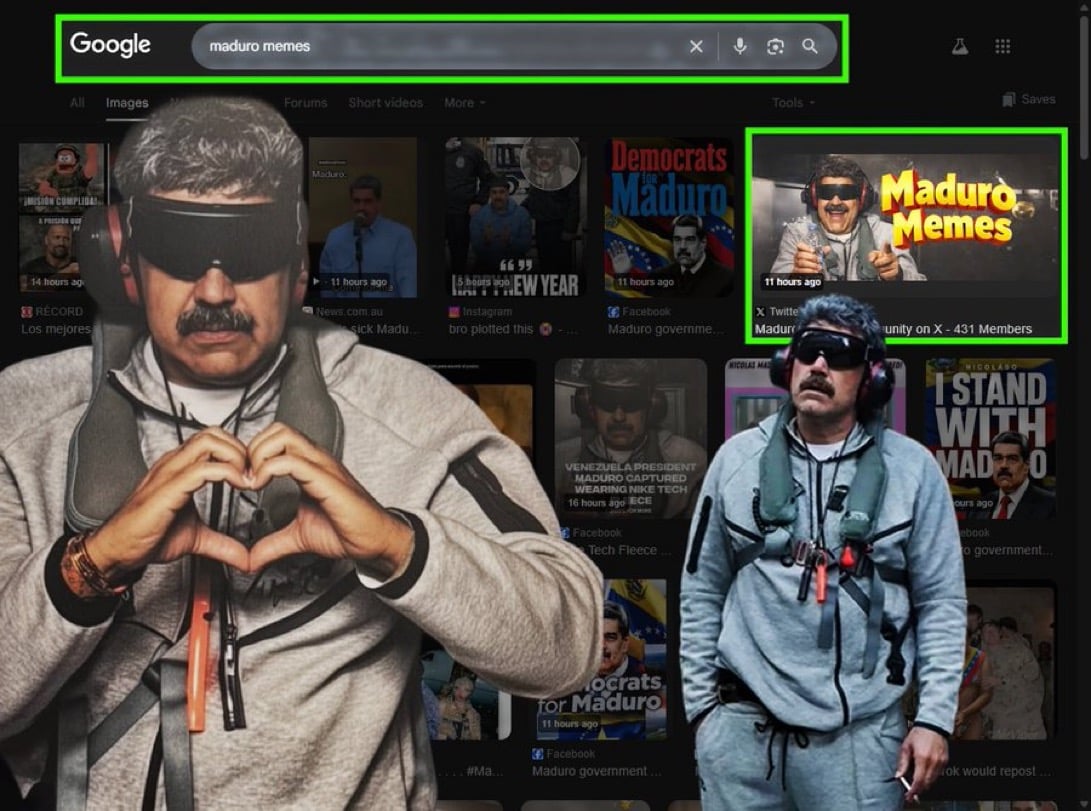
Task: Open the 'I Stand With Maduro' image
Action: pyautogui.click(x=989, y=440)
